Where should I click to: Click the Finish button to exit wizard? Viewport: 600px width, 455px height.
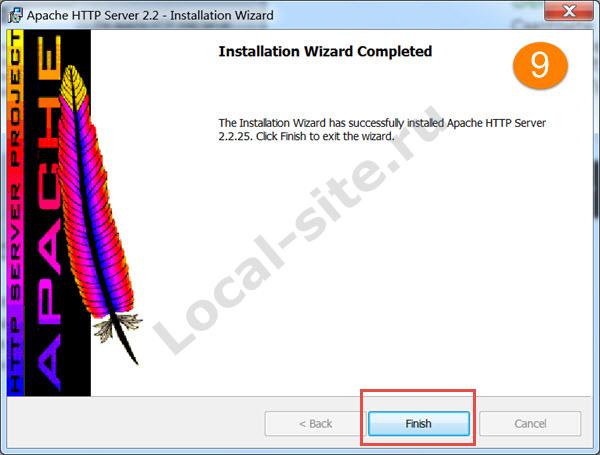pos(419,423)
